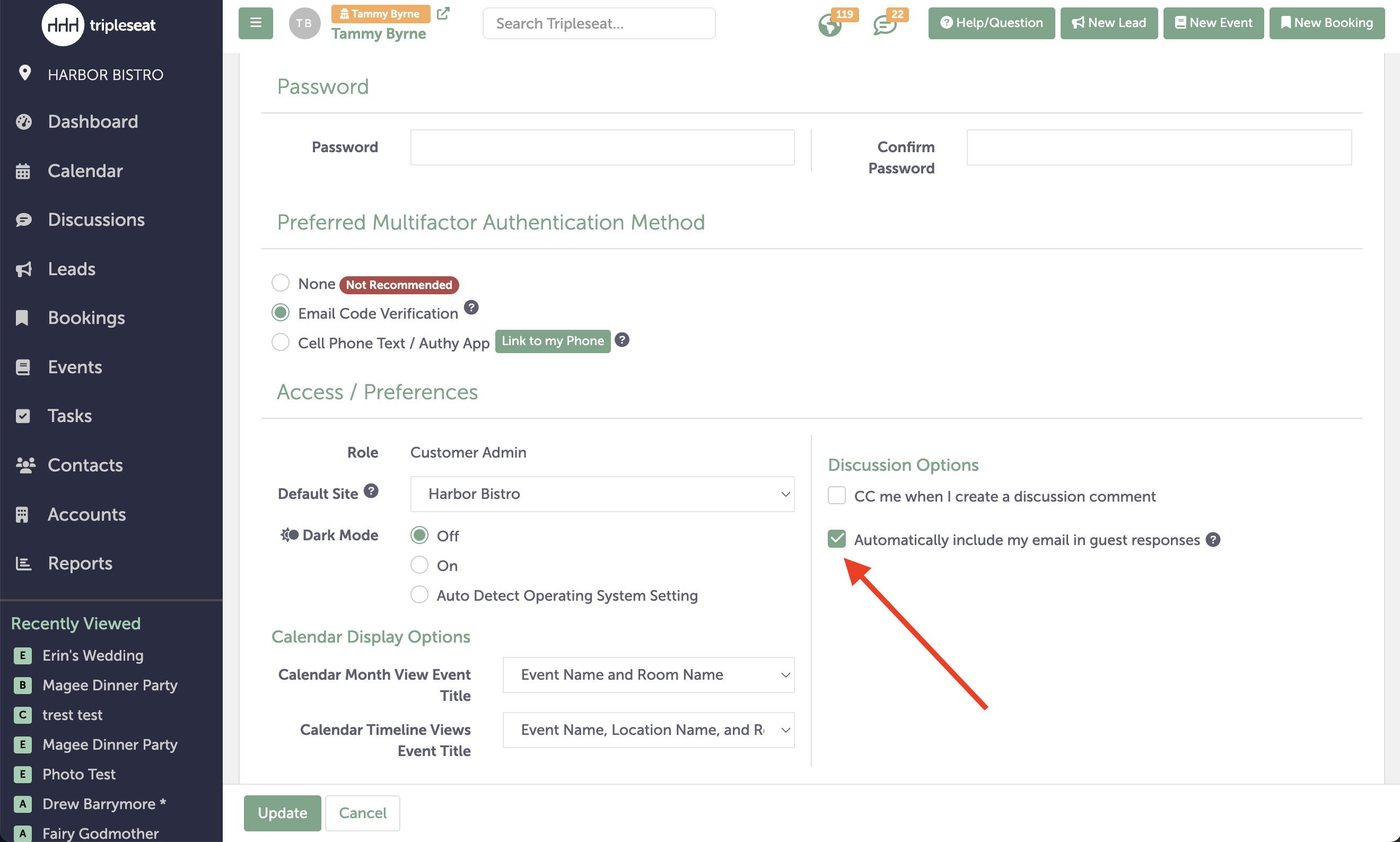This screenshot has height=842, width=1400.
Task: Click the Bookings bookmark icon
Action: point(22,318)
